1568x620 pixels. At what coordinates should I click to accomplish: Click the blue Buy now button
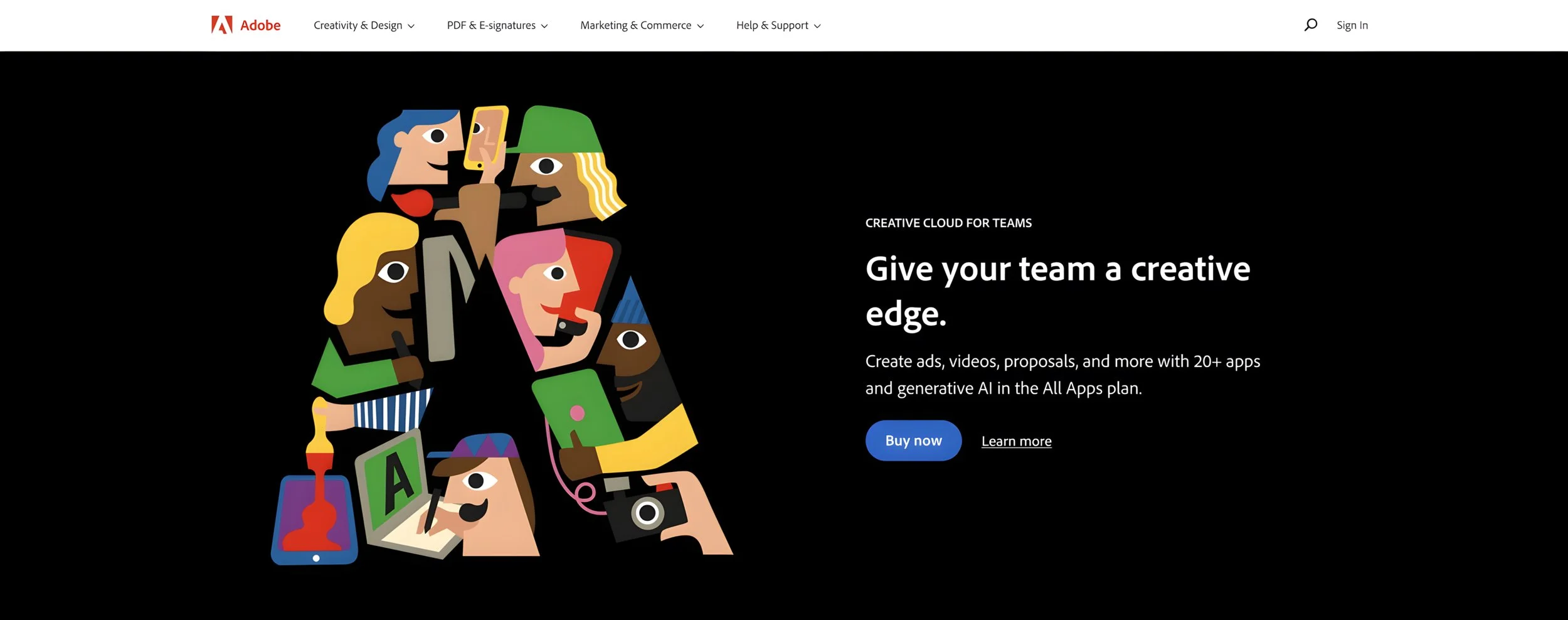pyautogui.click(x=913, y=441)
